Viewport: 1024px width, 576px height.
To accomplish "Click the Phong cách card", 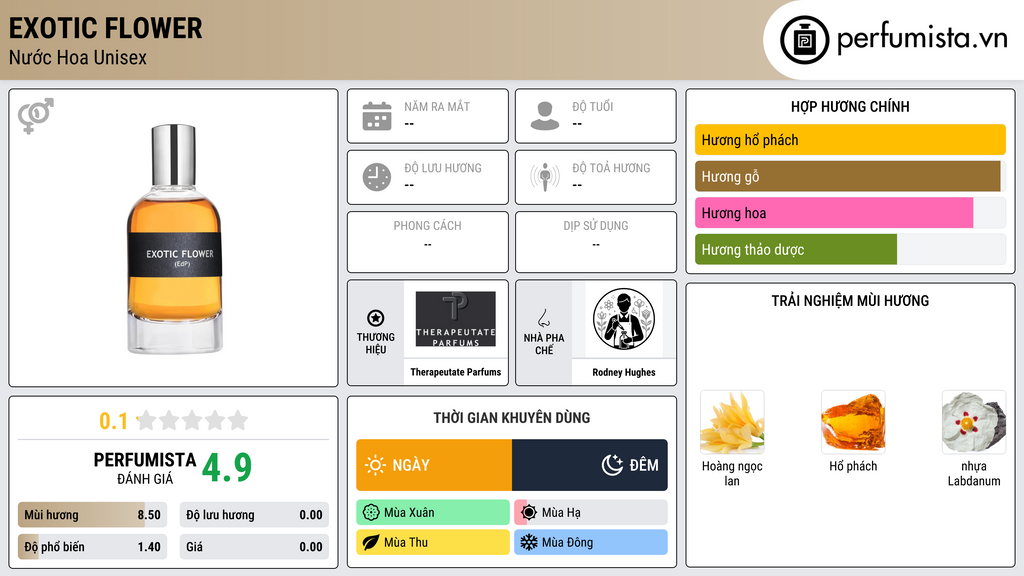I will (428, 242).
